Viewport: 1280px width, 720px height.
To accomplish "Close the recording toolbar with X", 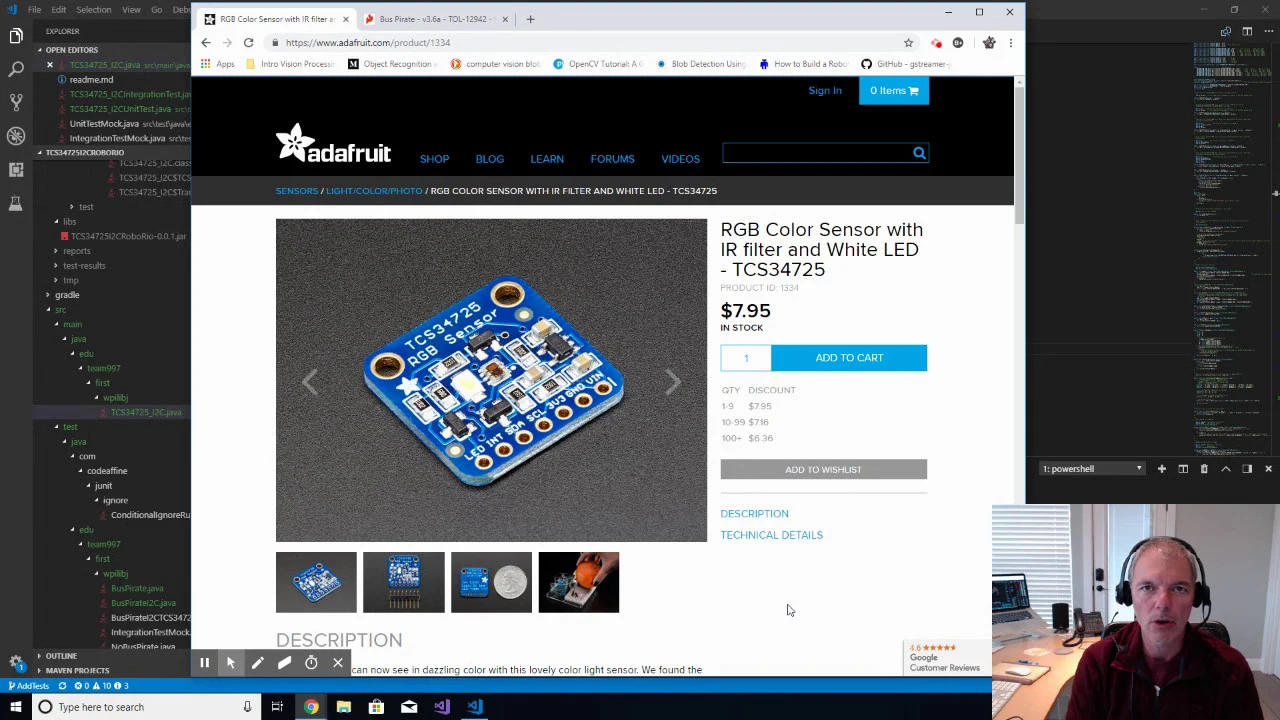I will [338, 663].
